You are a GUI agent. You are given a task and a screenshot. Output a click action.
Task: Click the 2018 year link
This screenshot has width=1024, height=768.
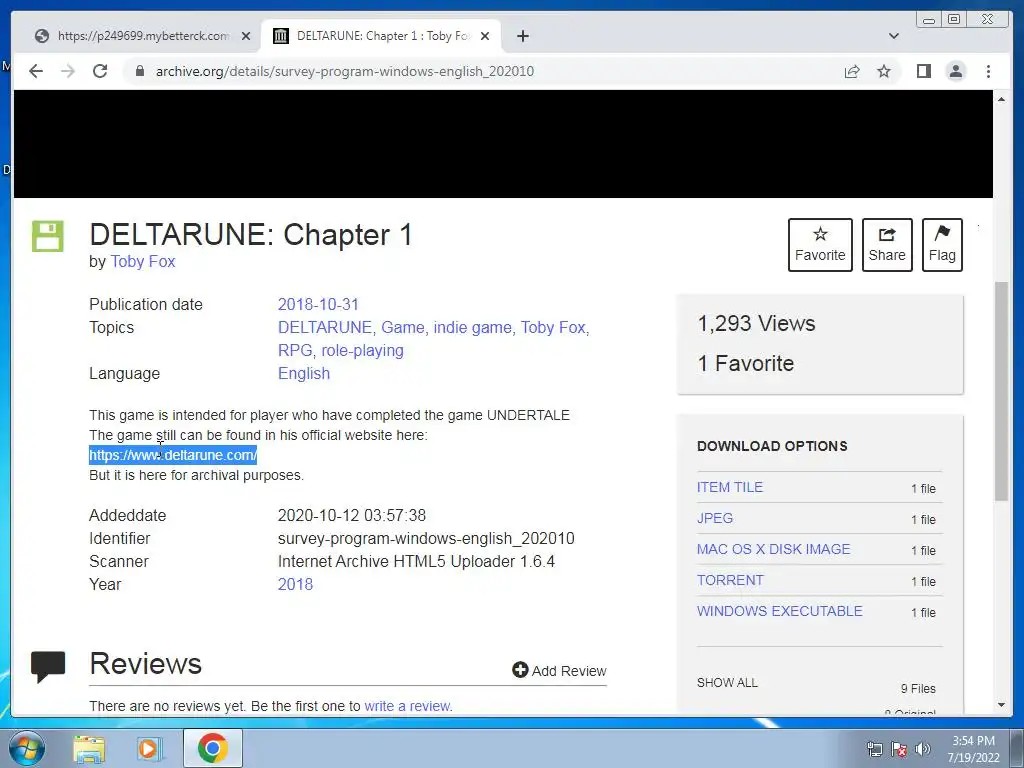click(295, 584)
